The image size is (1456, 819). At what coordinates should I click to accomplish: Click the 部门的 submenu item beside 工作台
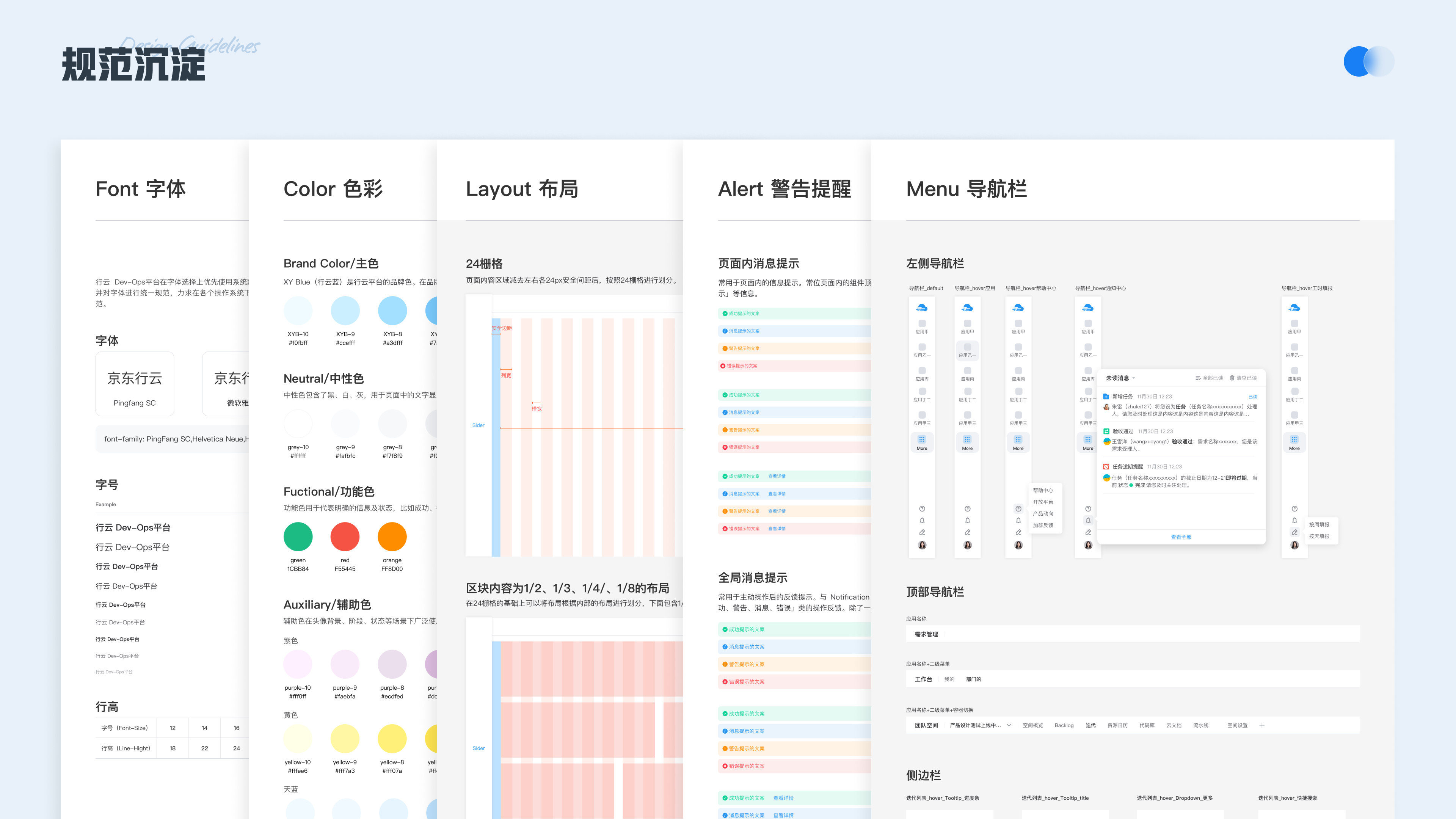coord(973,679)
